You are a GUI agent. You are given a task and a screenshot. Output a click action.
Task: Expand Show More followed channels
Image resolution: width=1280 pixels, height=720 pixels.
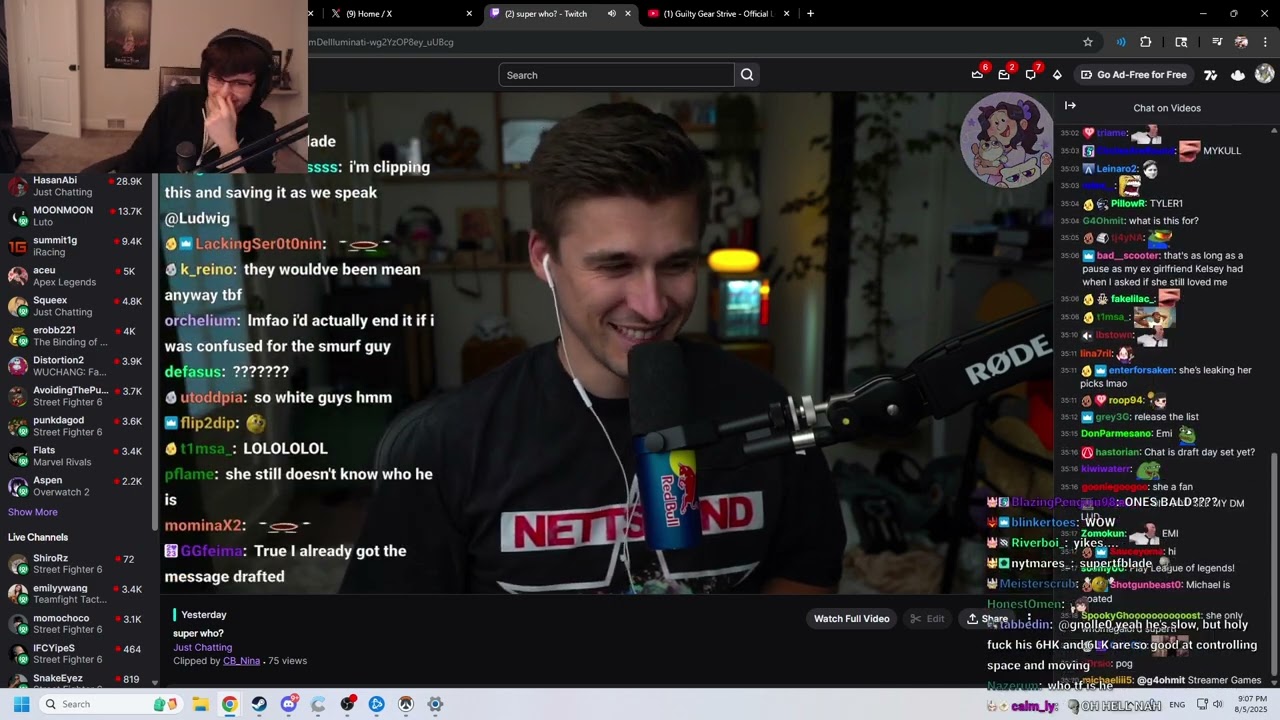(x=33, y=512)
